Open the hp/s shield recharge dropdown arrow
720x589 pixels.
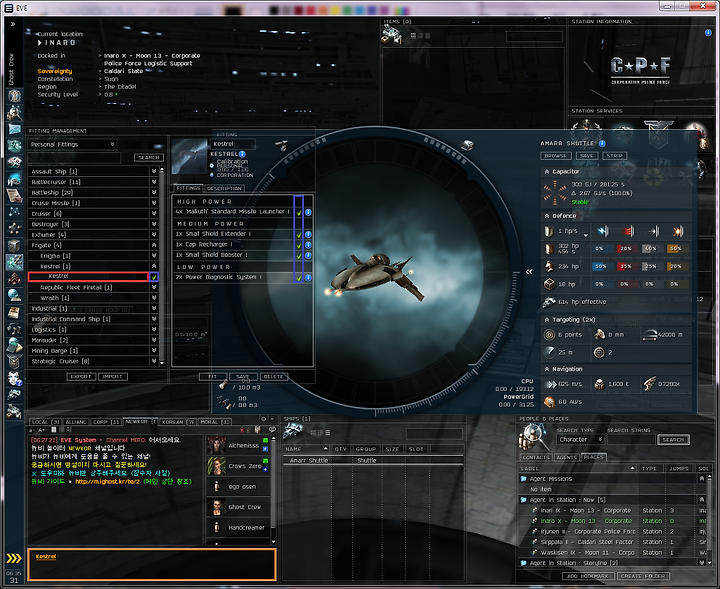[x=586, y=235]
